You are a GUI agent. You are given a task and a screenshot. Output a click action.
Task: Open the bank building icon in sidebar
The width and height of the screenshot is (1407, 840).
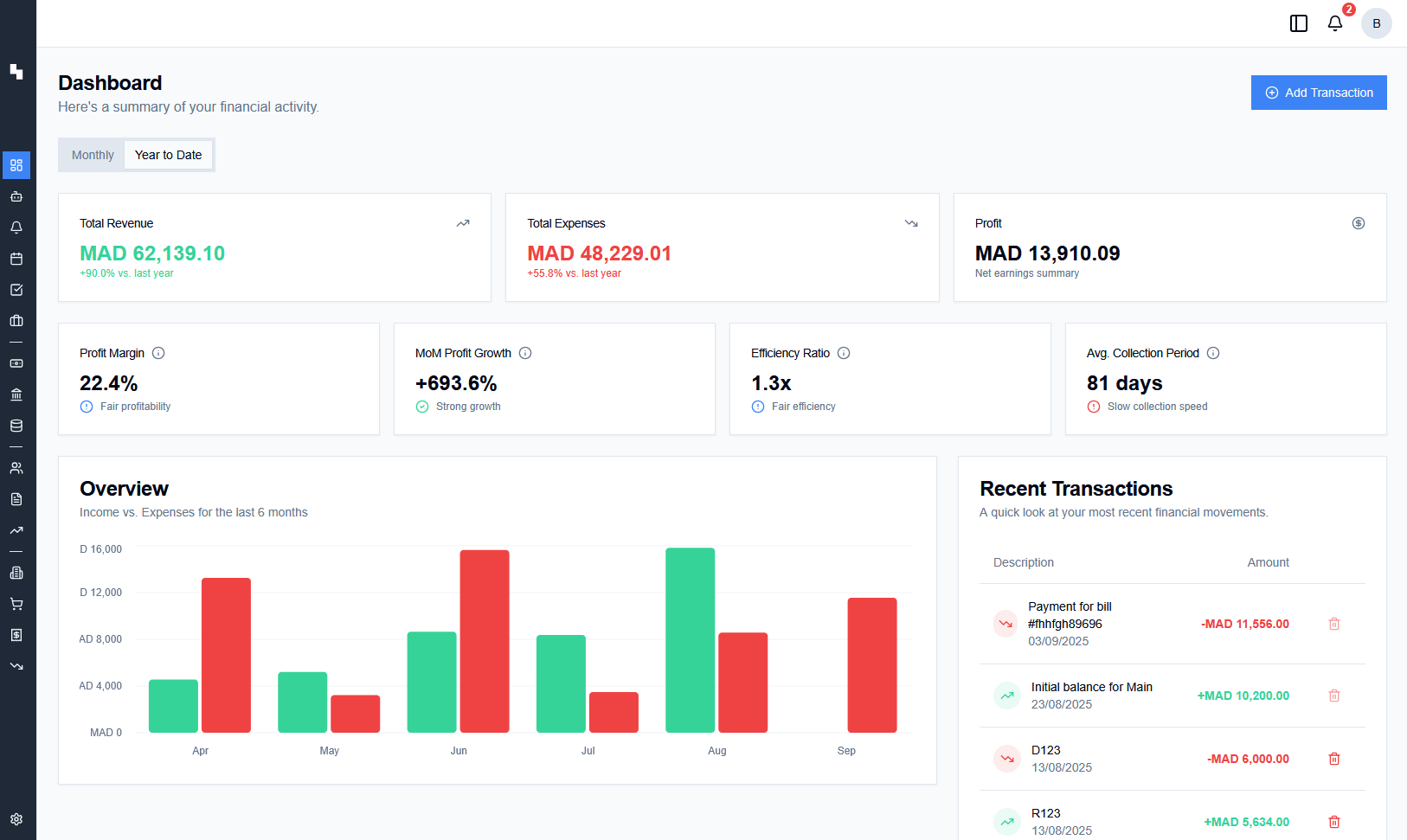tap(16, 394)
